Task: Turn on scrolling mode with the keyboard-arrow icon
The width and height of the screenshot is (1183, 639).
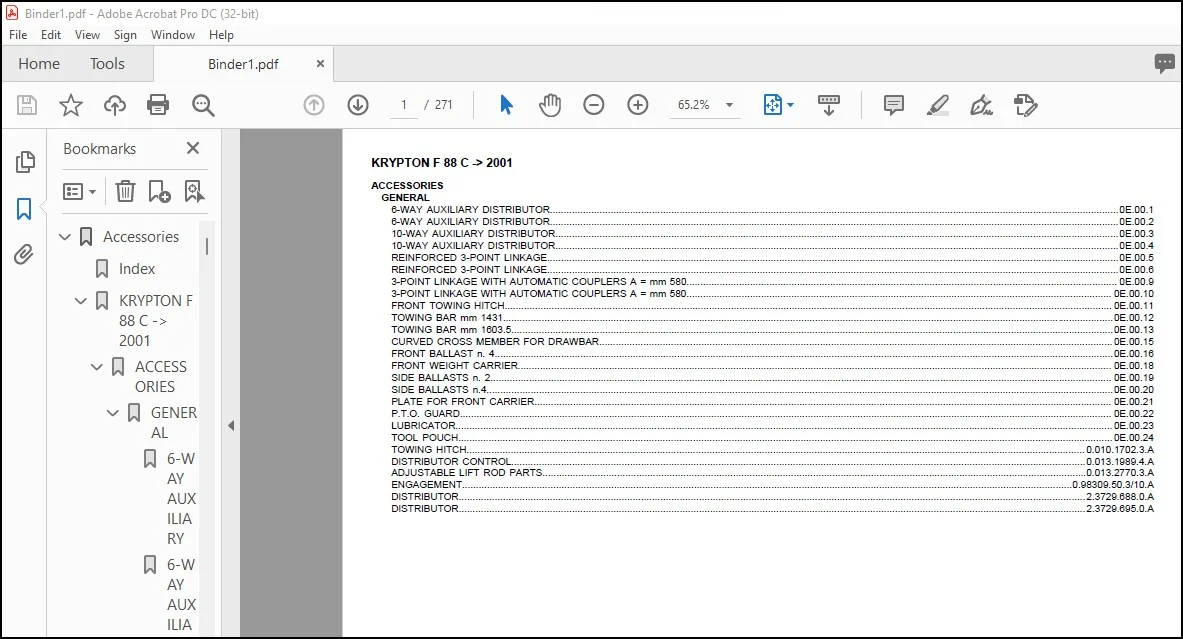Action: click(x=828, y=105)
